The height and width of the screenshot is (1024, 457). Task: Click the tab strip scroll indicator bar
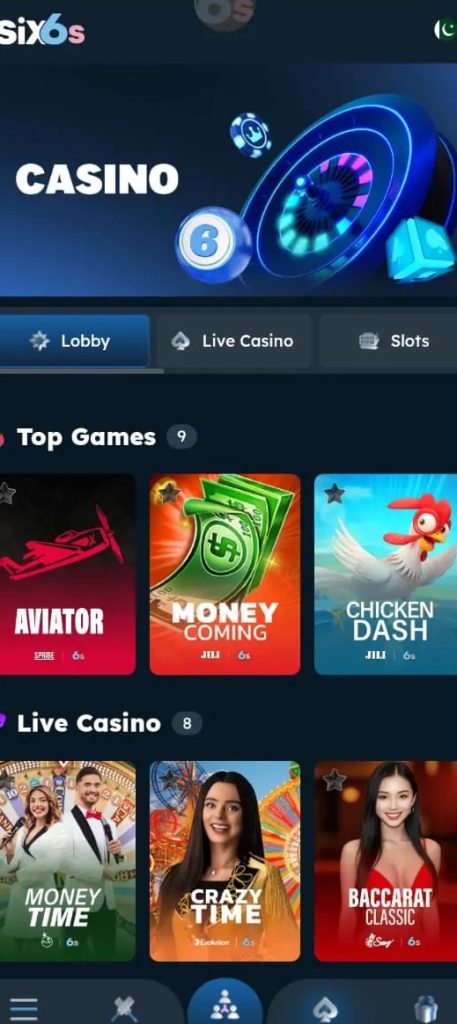coord(81,371)
